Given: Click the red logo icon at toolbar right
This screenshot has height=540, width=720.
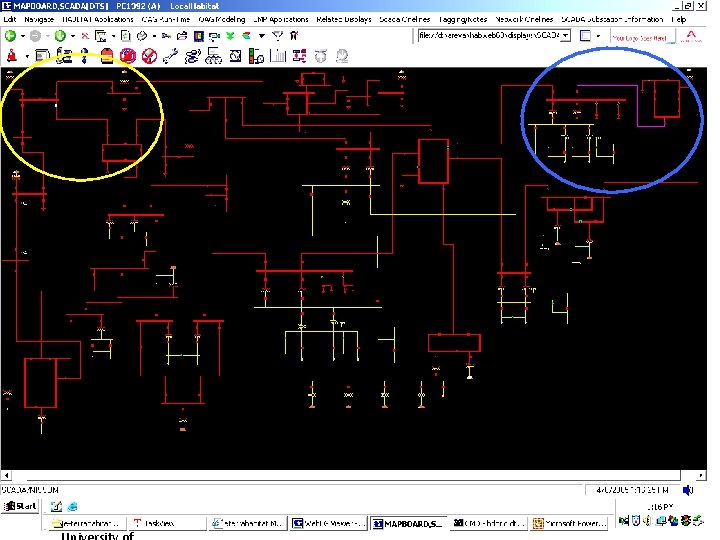Looking at the screenshot, I should click(691, 36).
